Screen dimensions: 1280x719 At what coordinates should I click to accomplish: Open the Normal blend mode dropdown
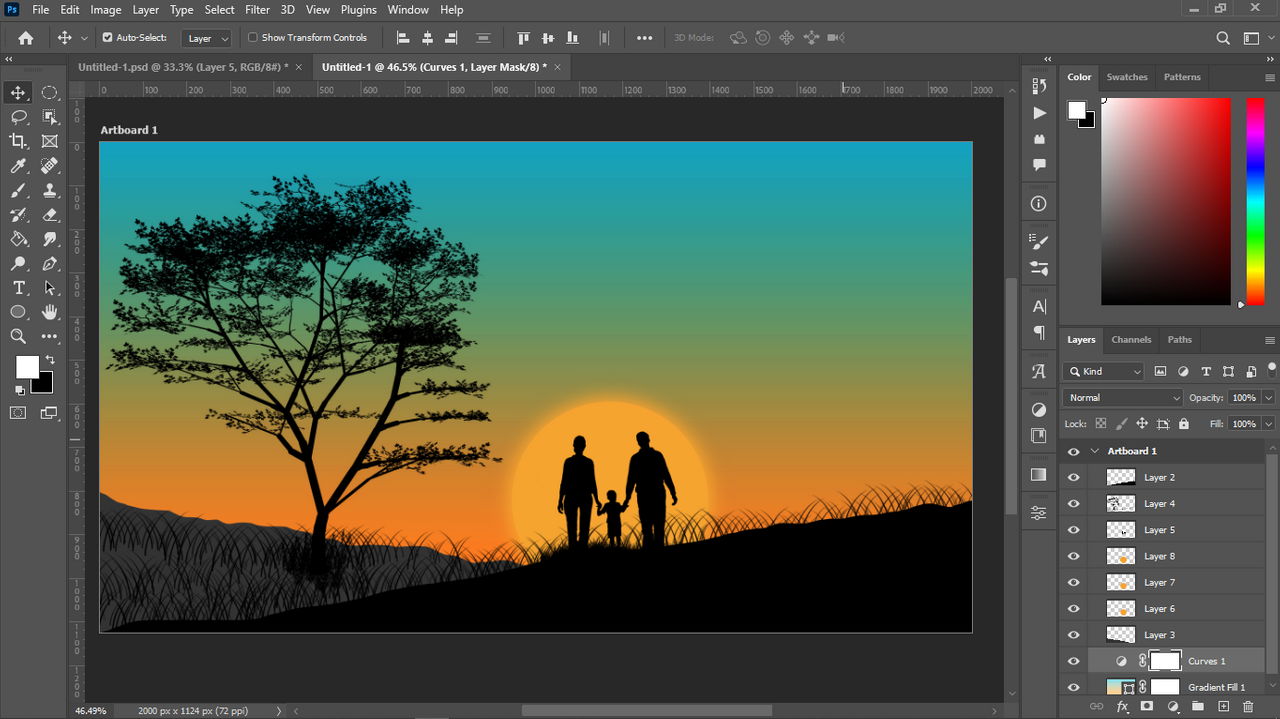(1123, 398)
